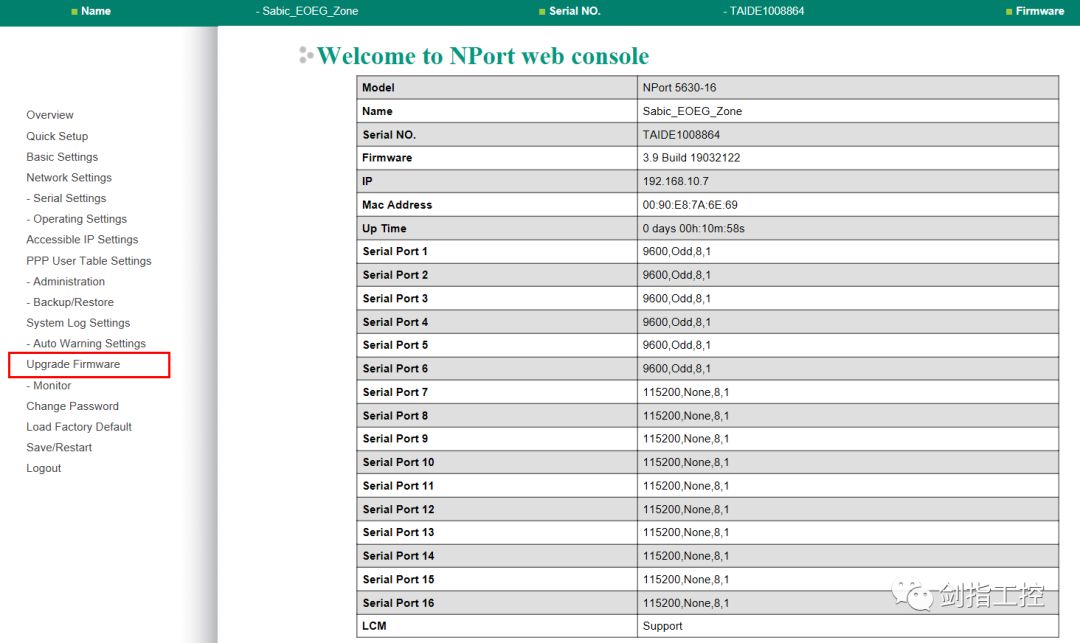This screenshot has height=643, width=1080.
Task: Click the 'Serial Port 15' row label
Action: pyautogui.click(x=398, y=579)
